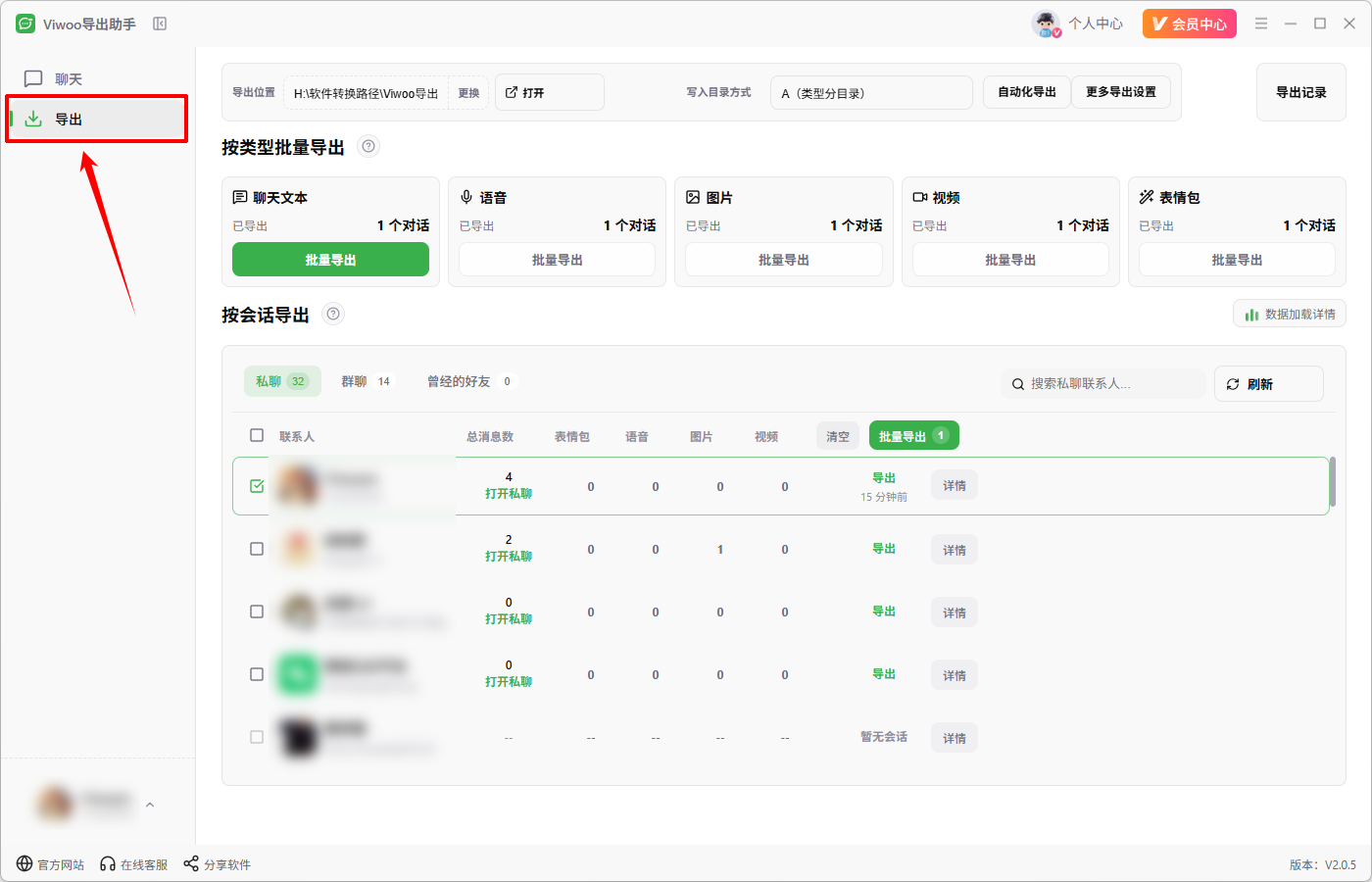
Task: Click 导出 in the 15 分钟前 row
Action: tap(884, 478)
